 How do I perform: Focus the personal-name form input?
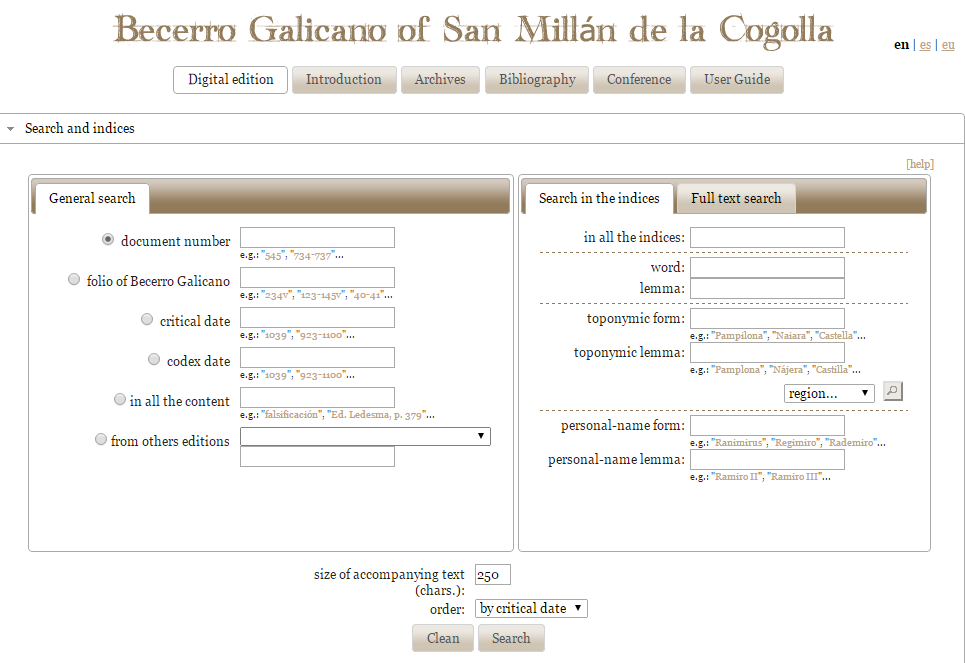(767, 425)
